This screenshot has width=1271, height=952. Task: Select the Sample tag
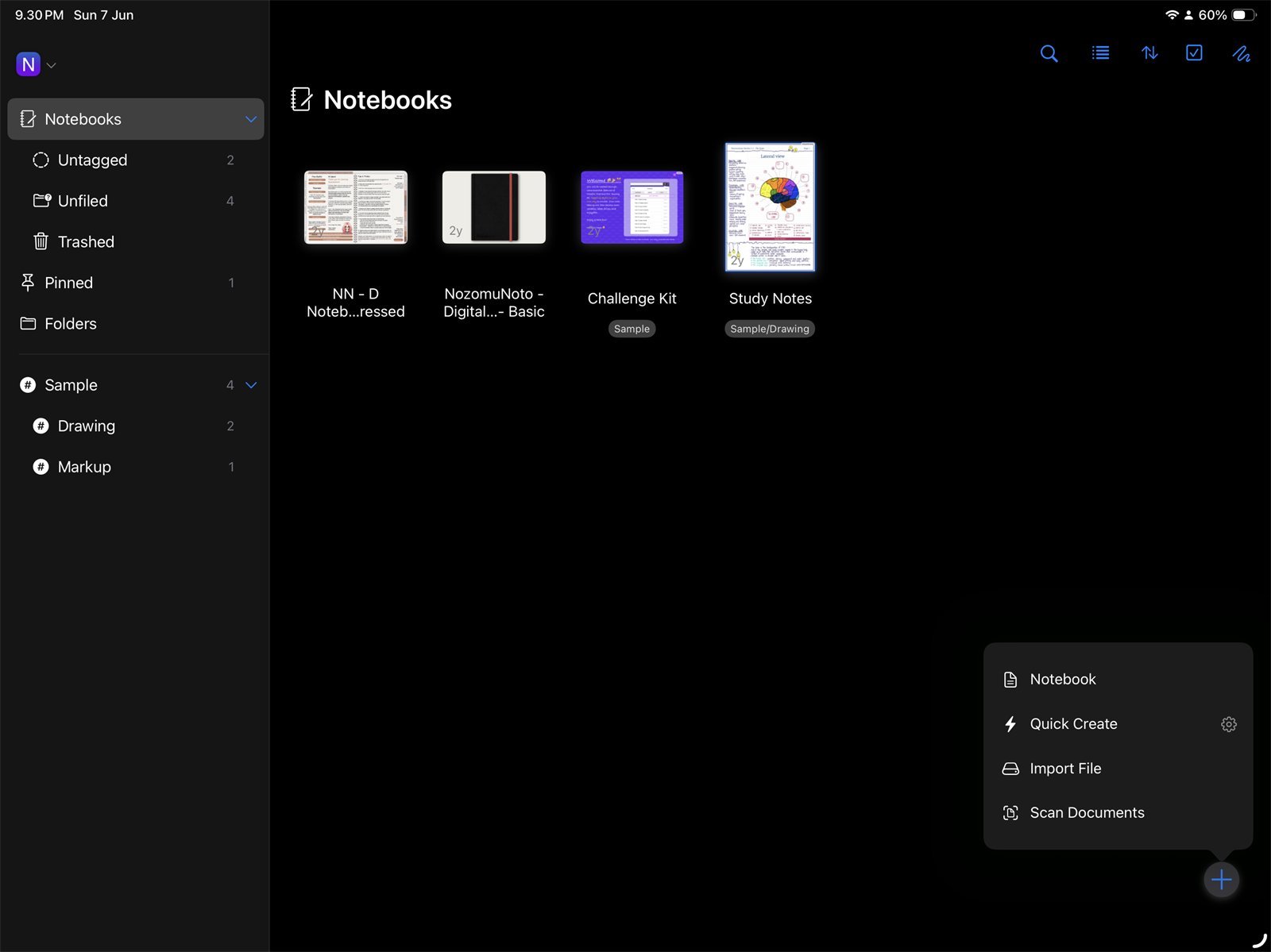tap(136, 385)
